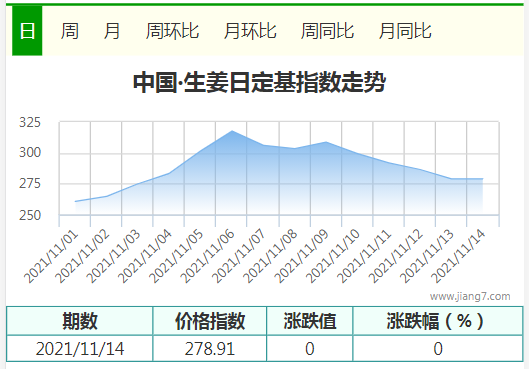
Task: Click the 期数 column header
Action: (80, 321)
